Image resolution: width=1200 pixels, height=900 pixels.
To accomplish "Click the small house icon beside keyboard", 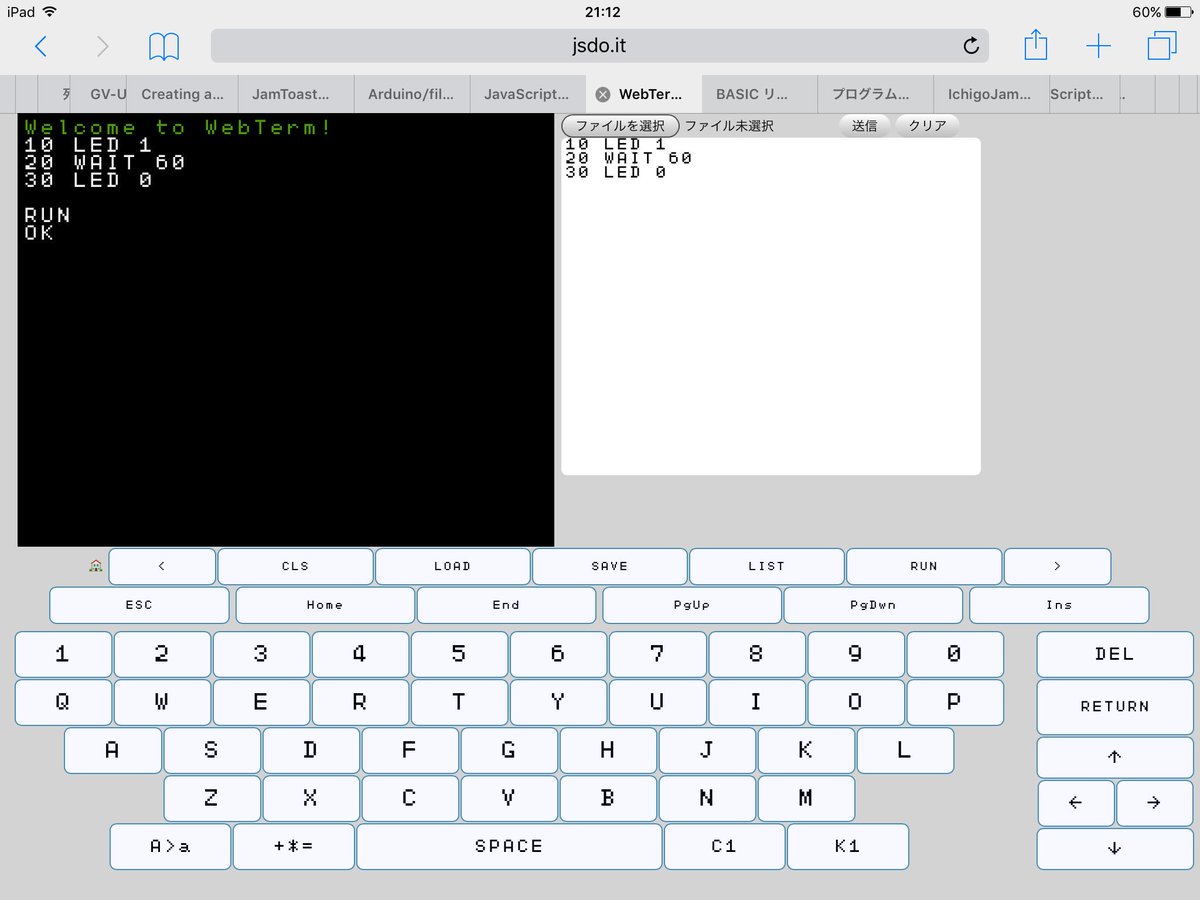I will coord(96,565).
